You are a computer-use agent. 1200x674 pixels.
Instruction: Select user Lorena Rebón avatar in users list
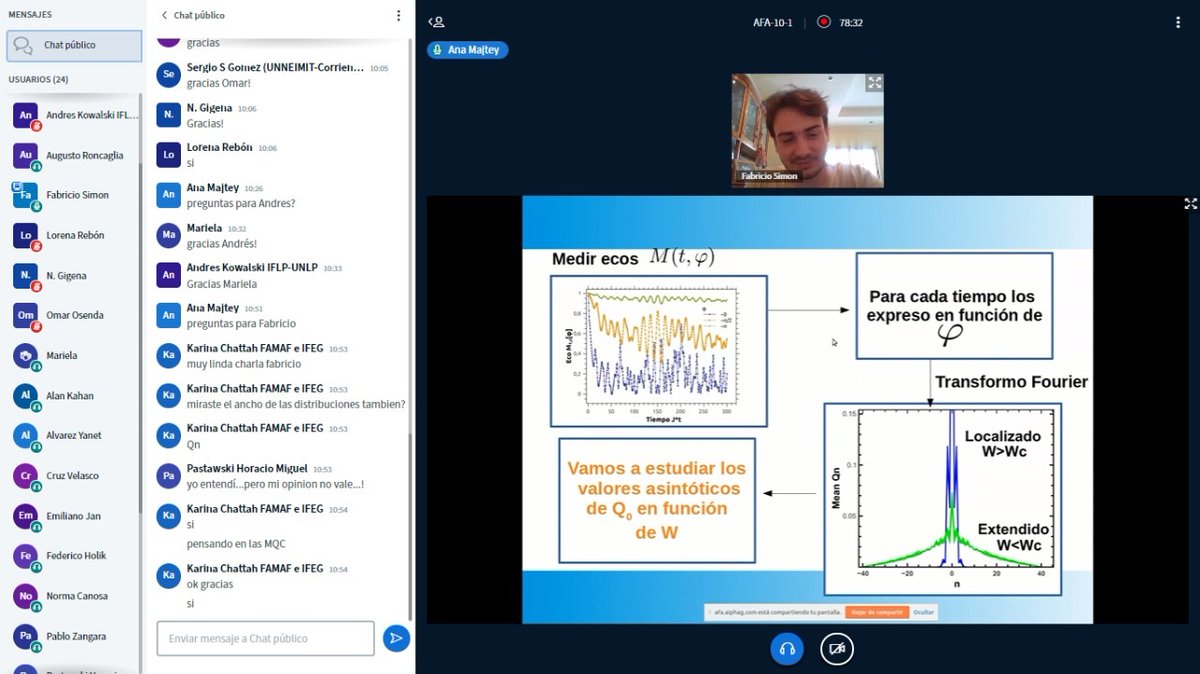click(x=26, y=236)
